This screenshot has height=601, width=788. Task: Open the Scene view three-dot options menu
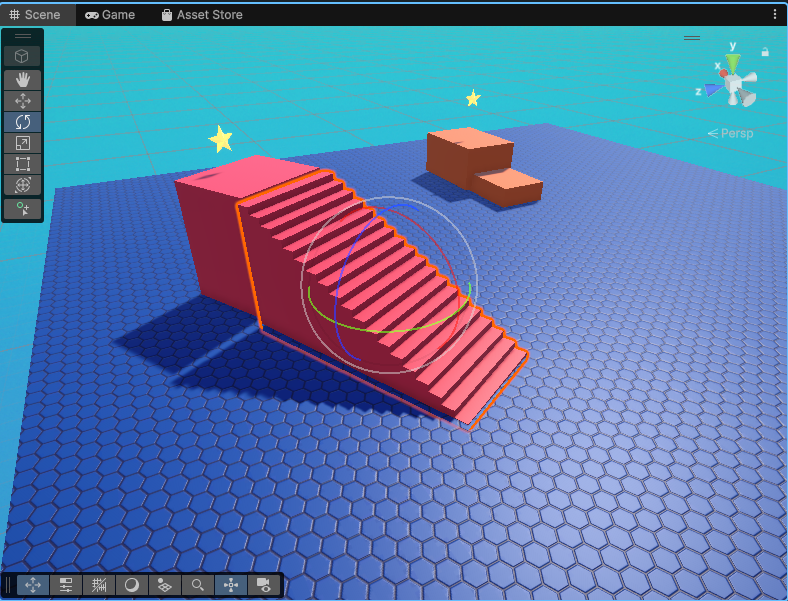pos(774,15)
